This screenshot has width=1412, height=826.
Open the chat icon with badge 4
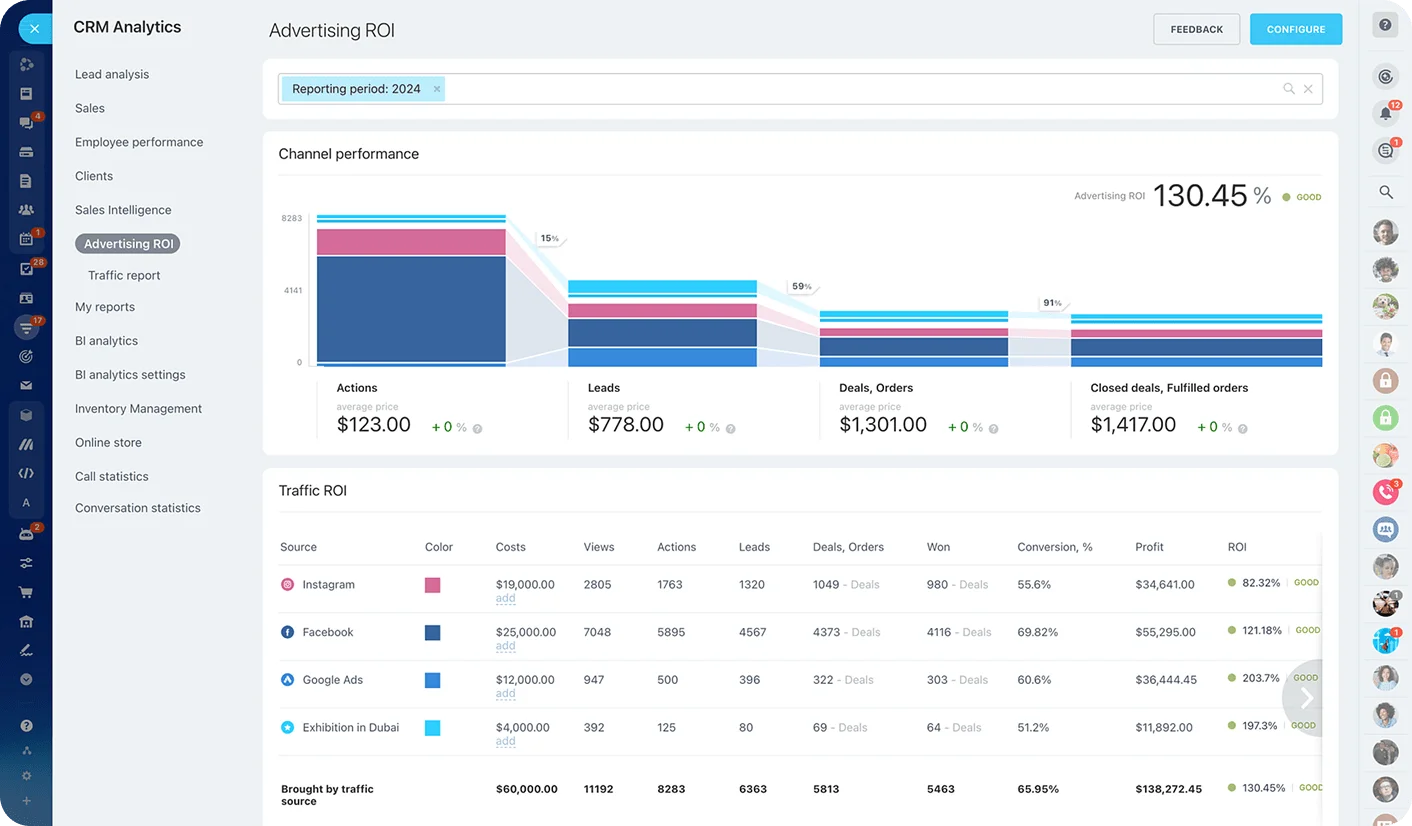26,123
